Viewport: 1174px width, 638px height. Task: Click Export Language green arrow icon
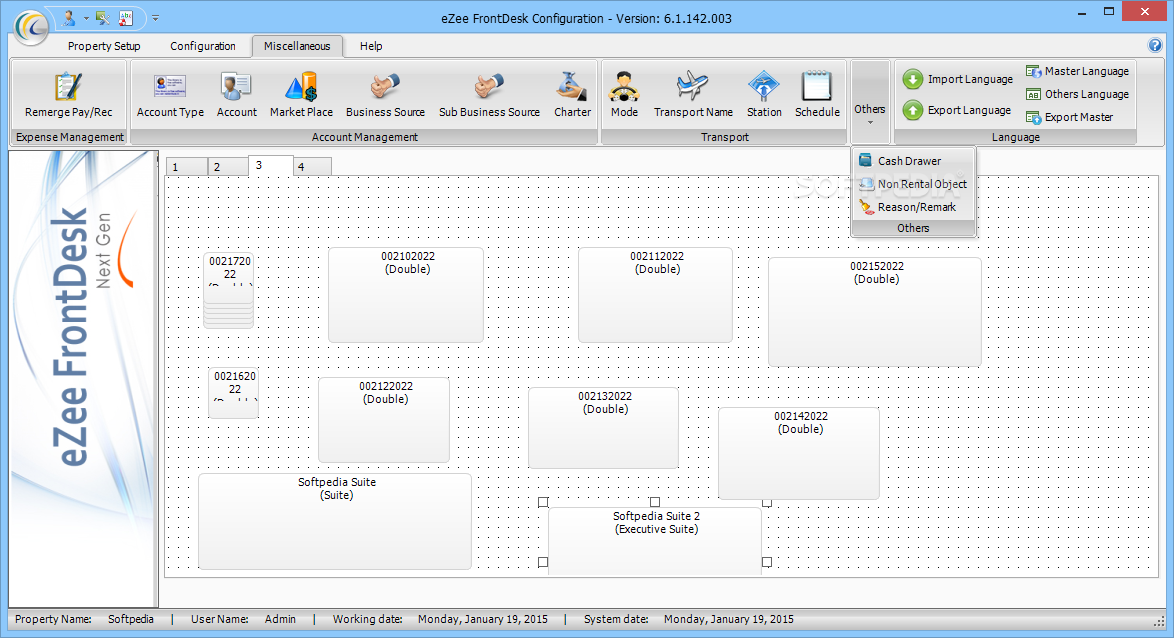[x=912, y=110]
